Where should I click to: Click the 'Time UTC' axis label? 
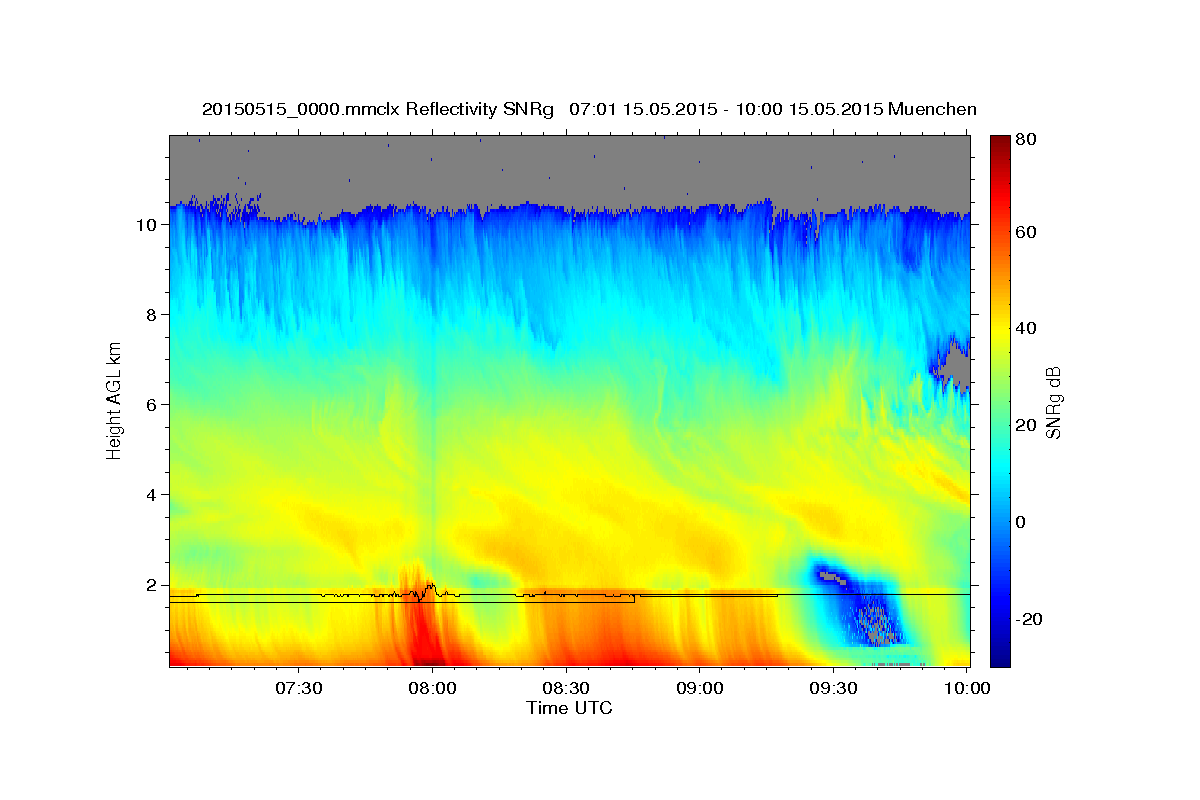pyautogui.click(x=569, y=708)
